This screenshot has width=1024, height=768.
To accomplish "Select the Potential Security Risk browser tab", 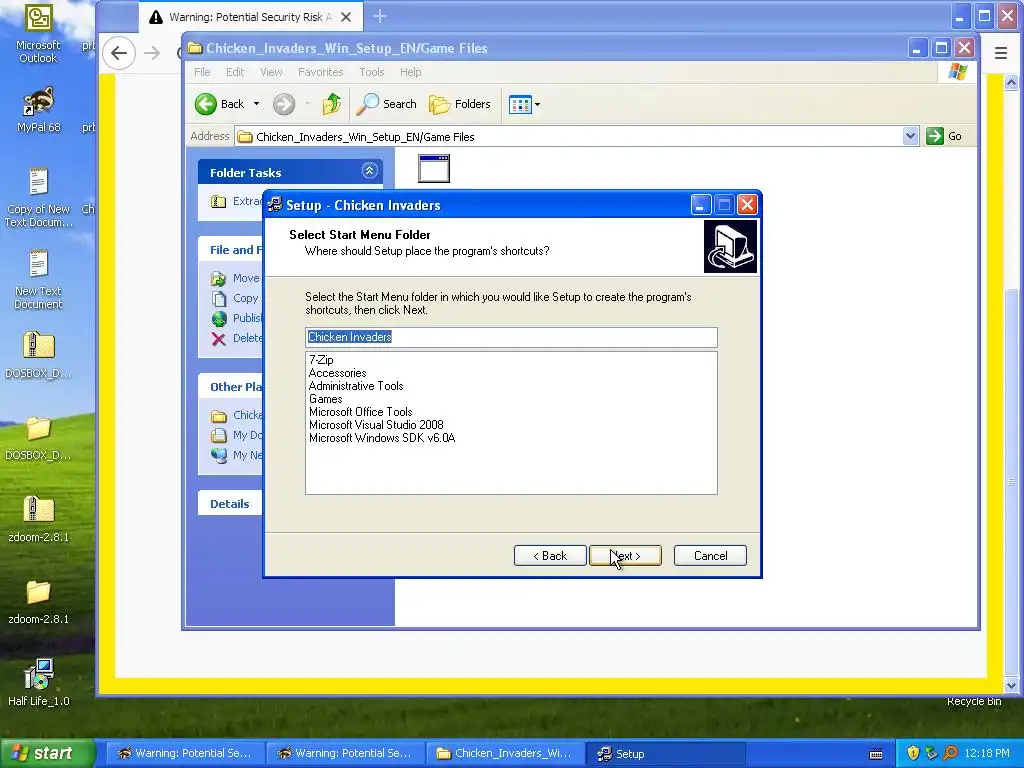I will click(250, 17).
